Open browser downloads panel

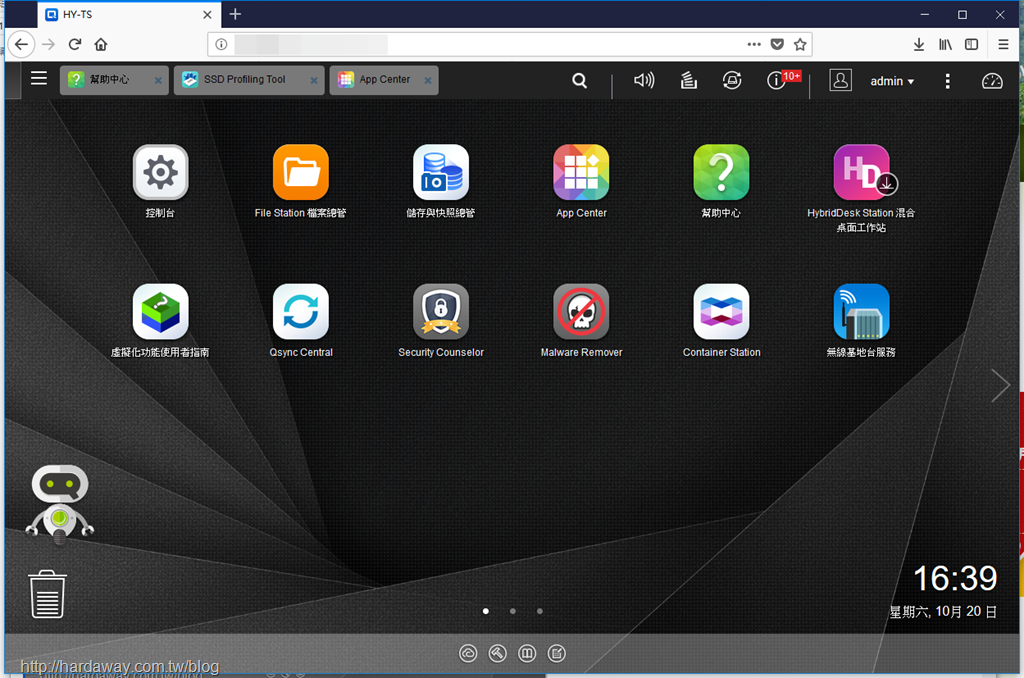point(919,44)
